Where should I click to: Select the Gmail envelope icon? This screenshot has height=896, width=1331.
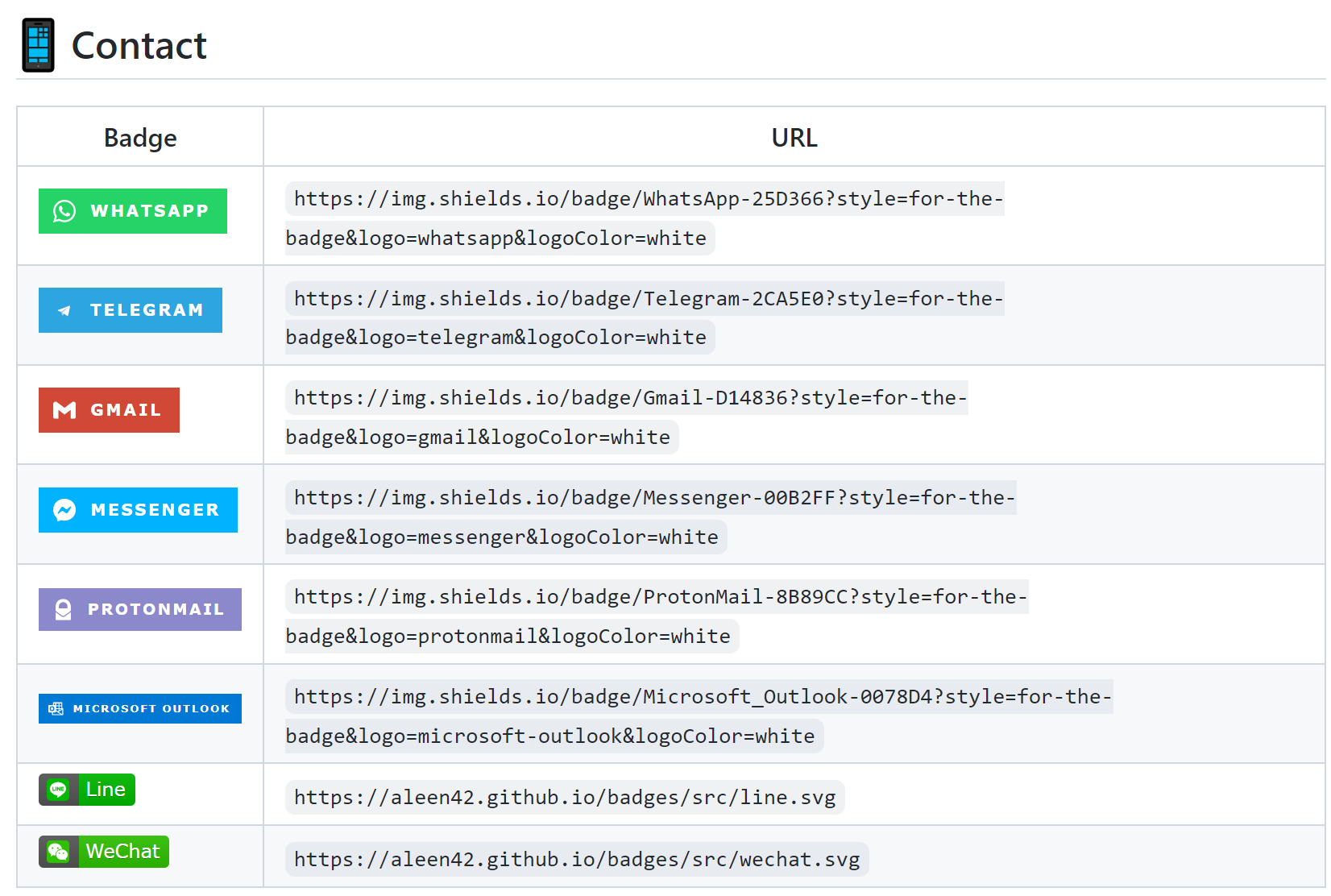point(64,410)
